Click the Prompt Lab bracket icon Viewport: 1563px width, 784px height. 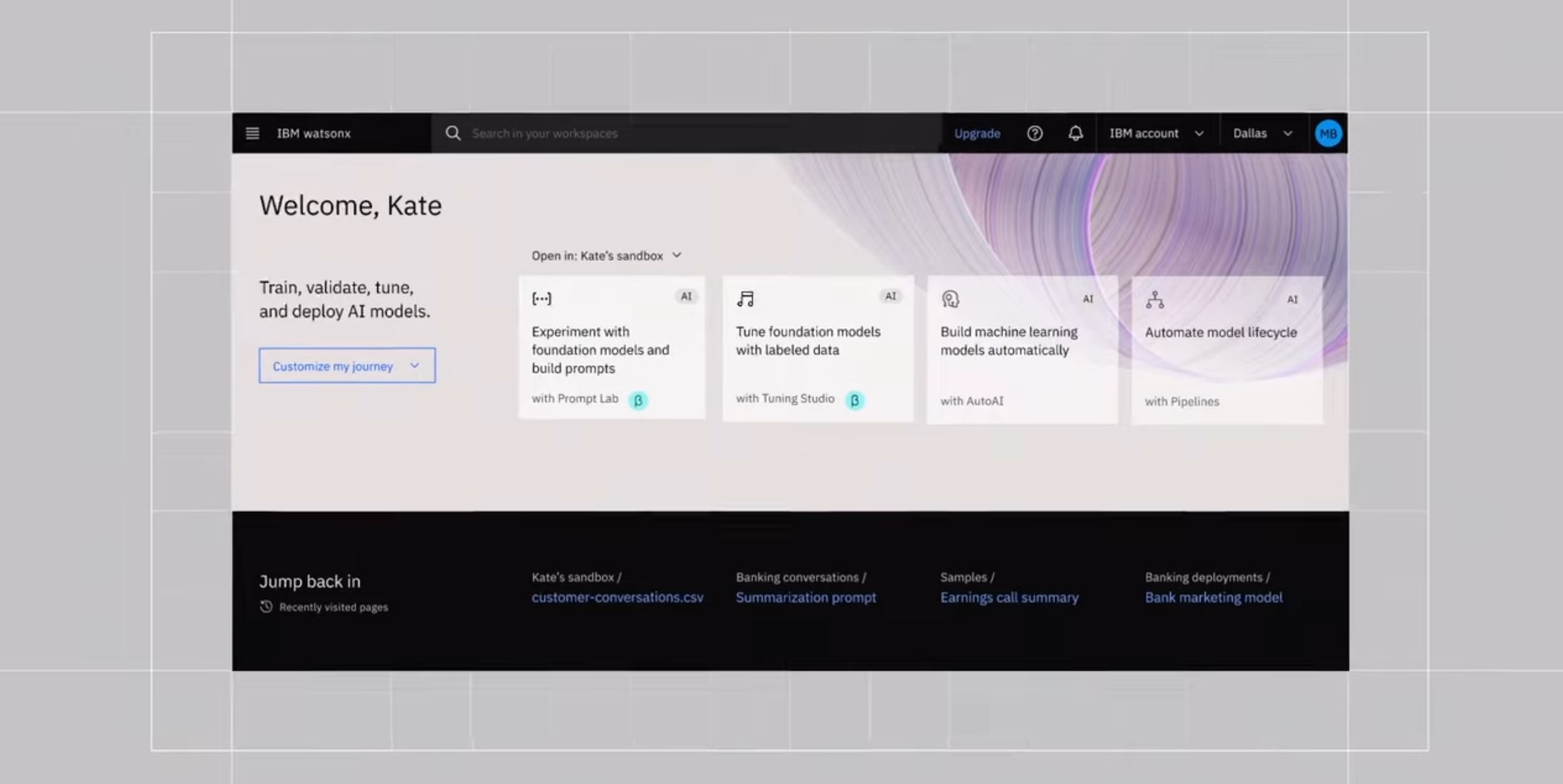(x=542, y=298)
